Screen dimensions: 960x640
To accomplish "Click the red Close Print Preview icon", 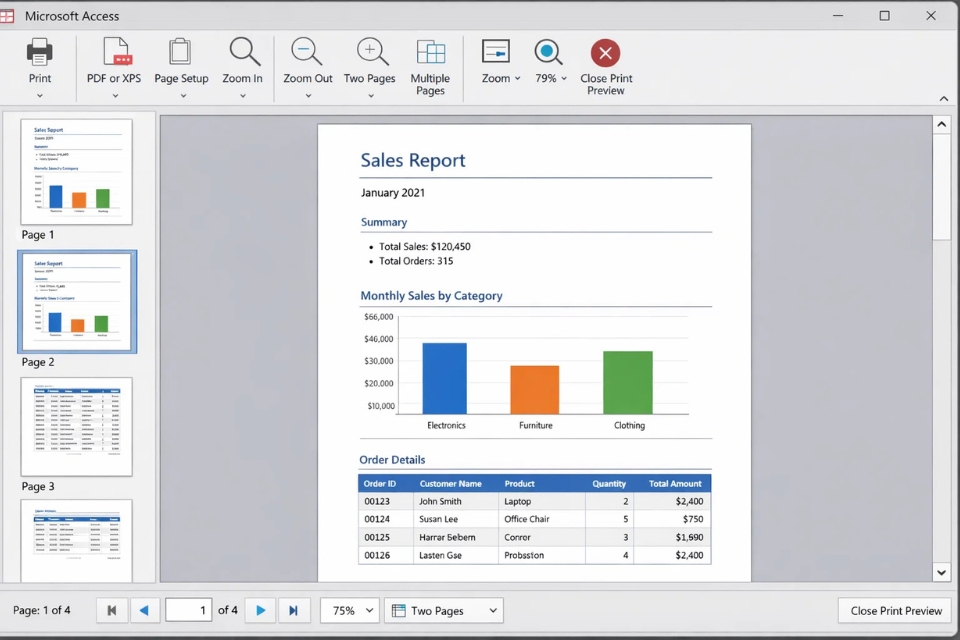I will point(605,53).
